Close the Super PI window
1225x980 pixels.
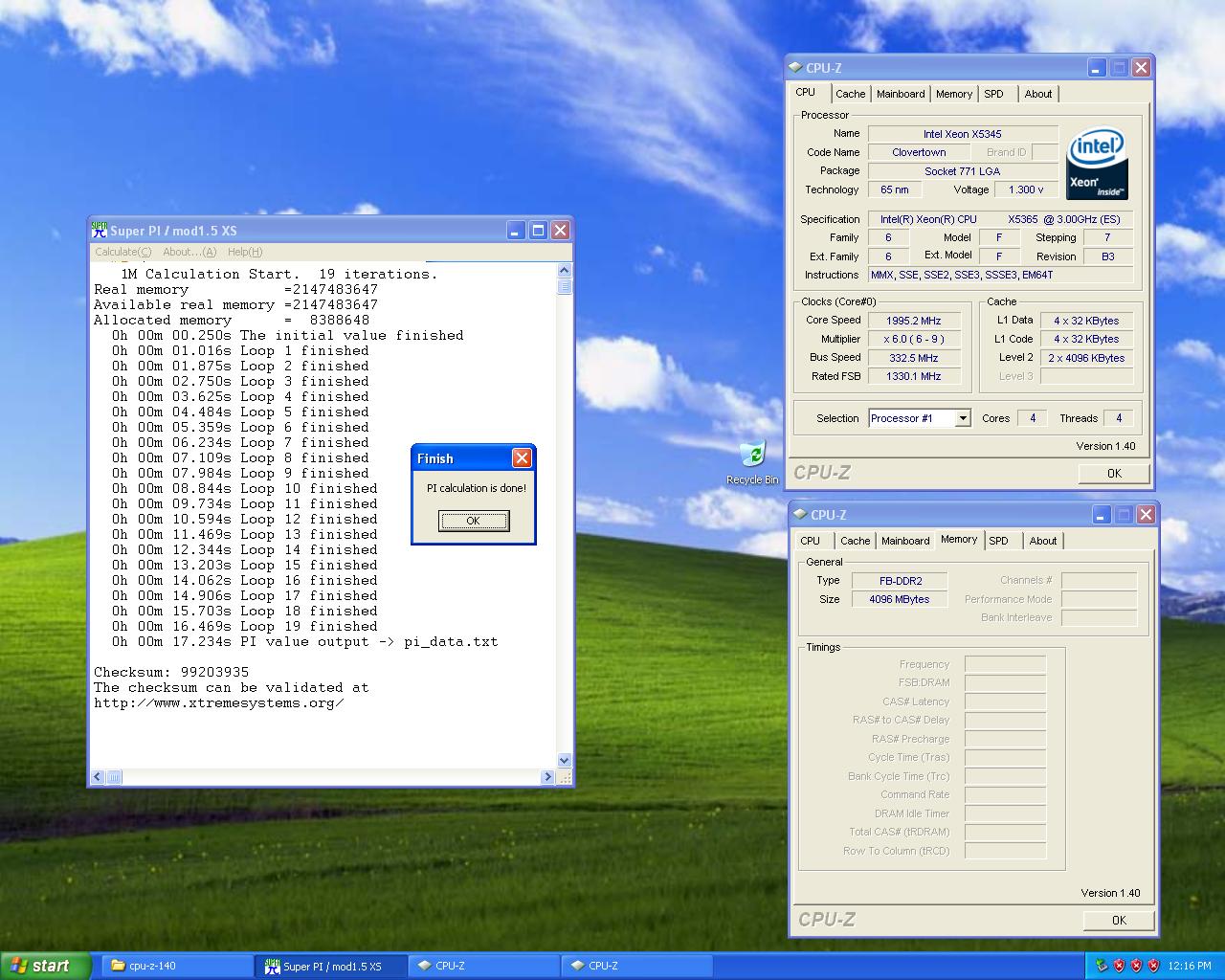tap(561, 230)
